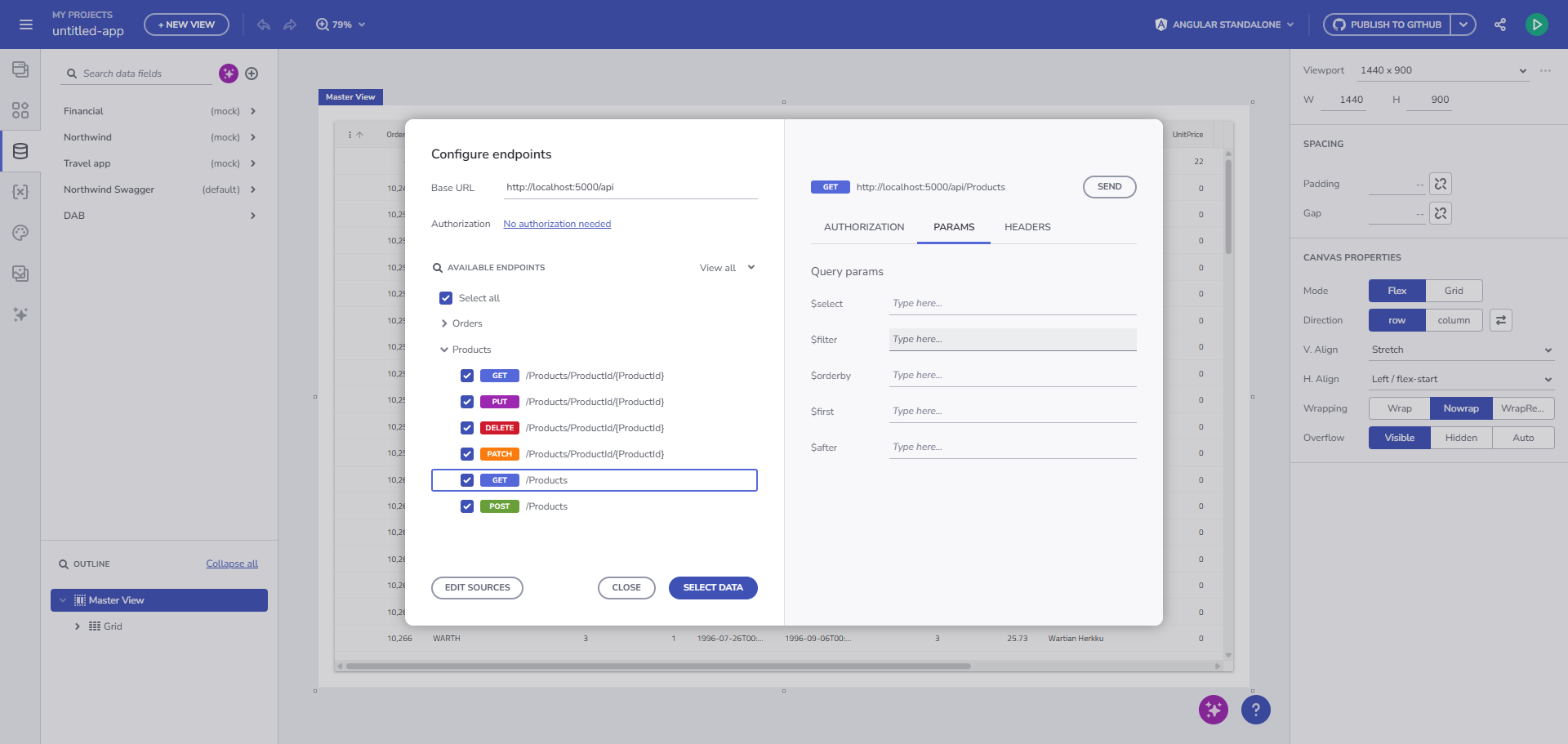
Task: Open the data sources database icon in sidebar
Action: pos(20,151)
